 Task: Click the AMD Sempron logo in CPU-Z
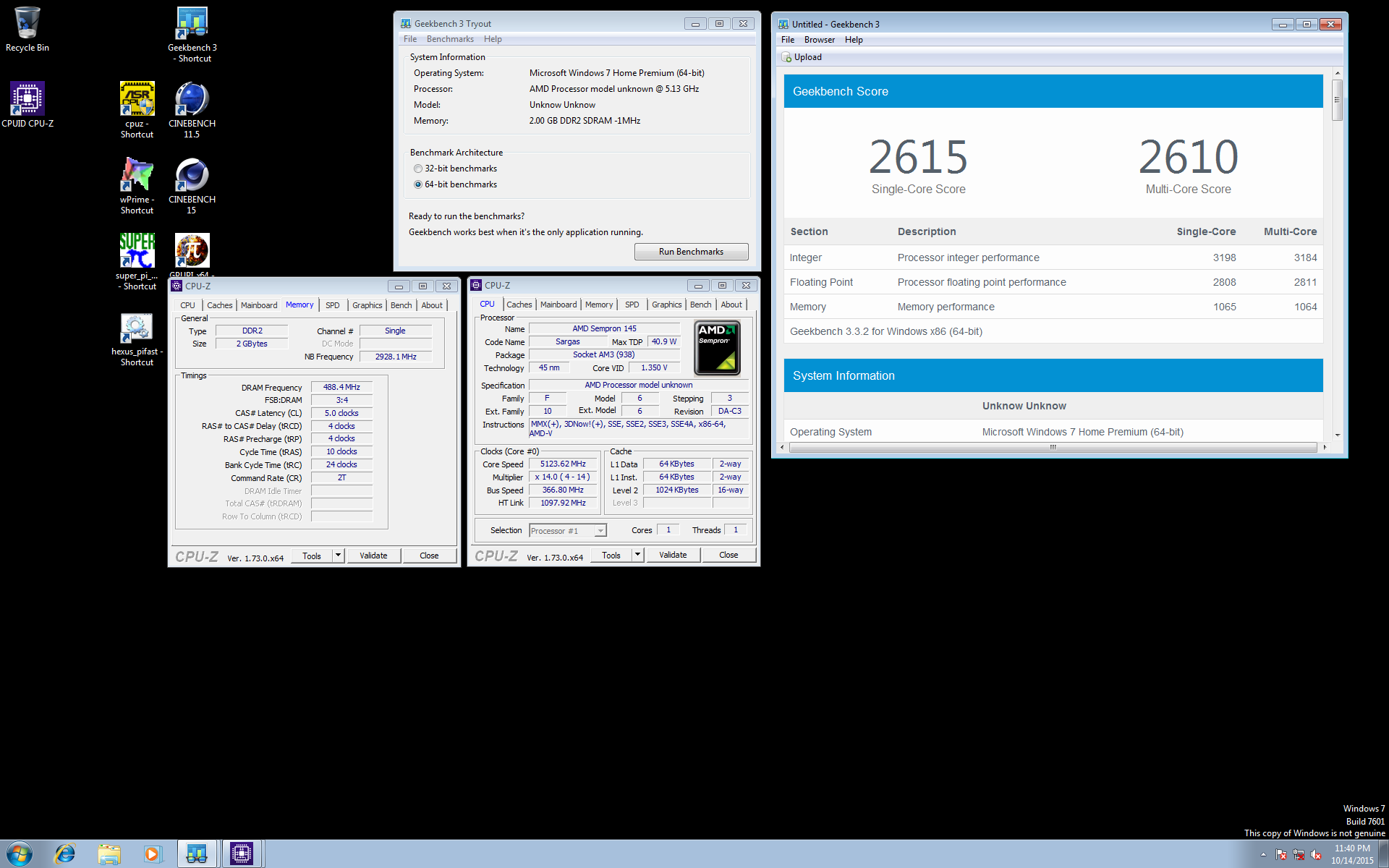717,348
